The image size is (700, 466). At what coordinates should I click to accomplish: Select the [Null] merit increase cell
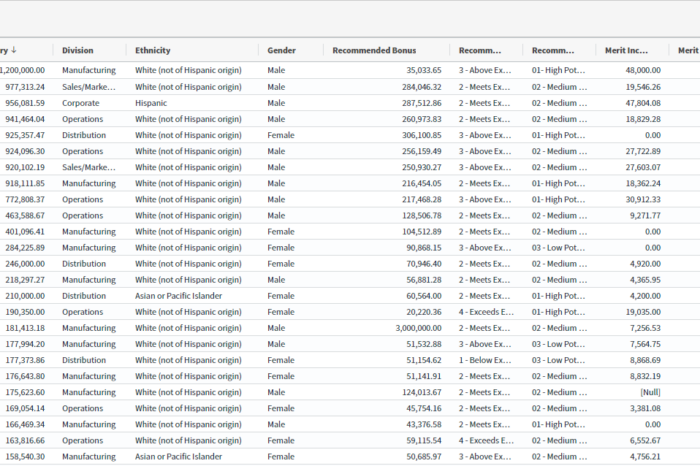click(x=646, y=392)
